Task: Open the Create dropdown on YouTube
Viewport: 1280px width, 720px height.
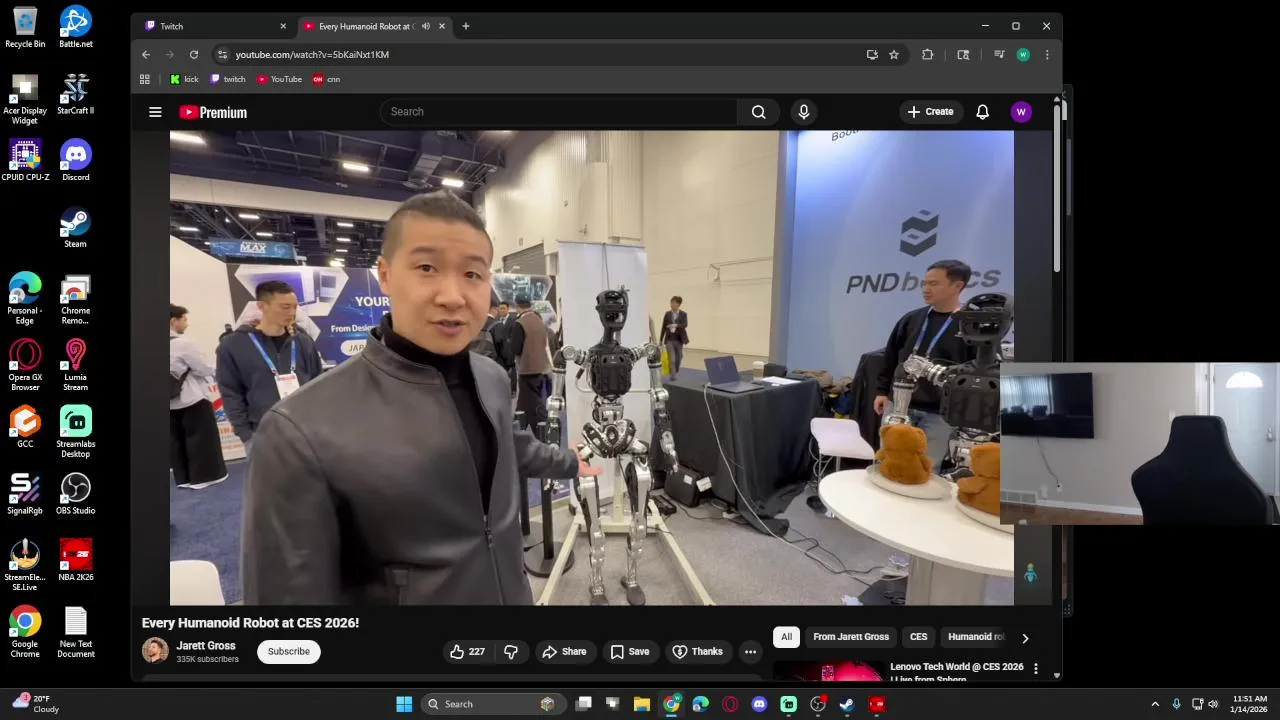Action: [931, 112]
